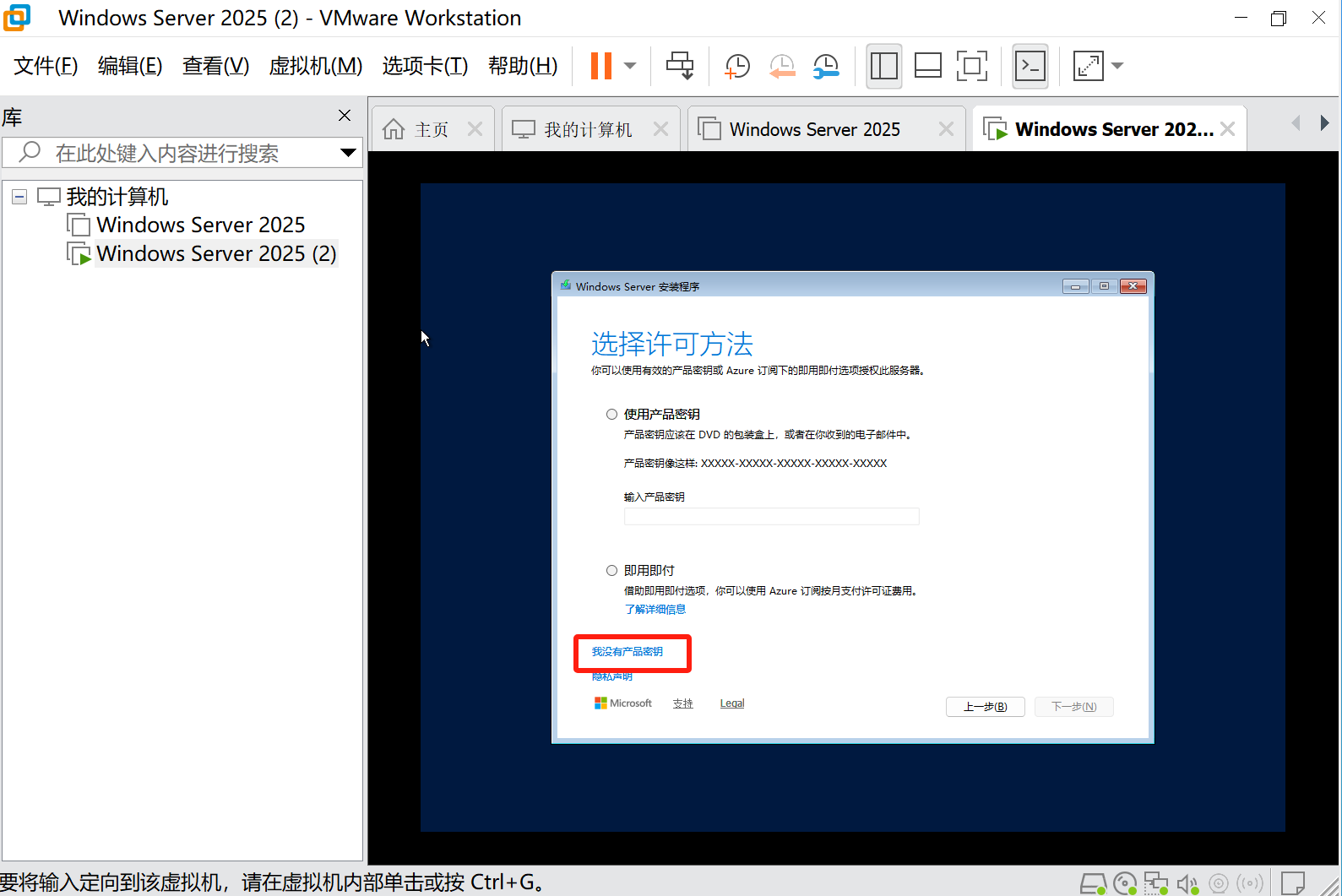
Task: Collapse the 我的计算机 tree node
Action: tap(19, 197)
